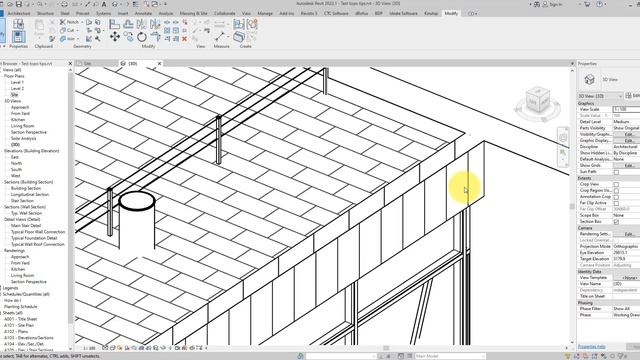This screenshot has height=360, width=640.
Task: Select the Planting Schedule in browser
Action: [x=20, y=307]
